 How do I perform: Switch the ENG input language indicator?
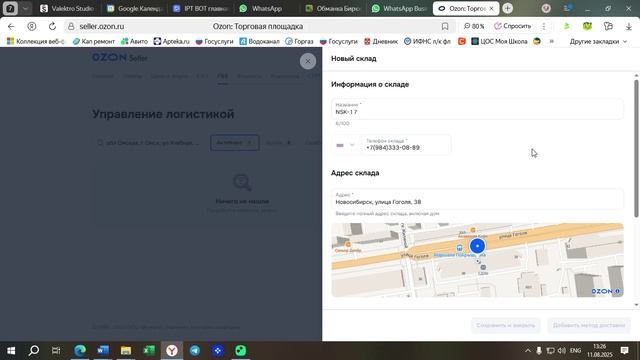576,350
